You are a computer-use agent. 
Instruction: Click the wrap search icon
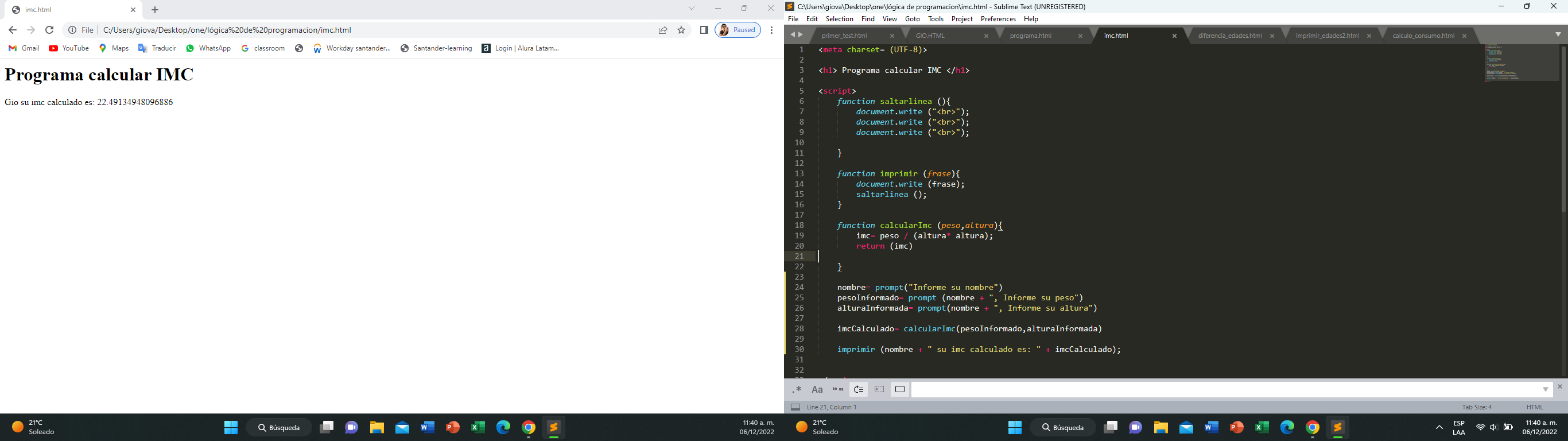pos(858,390)
